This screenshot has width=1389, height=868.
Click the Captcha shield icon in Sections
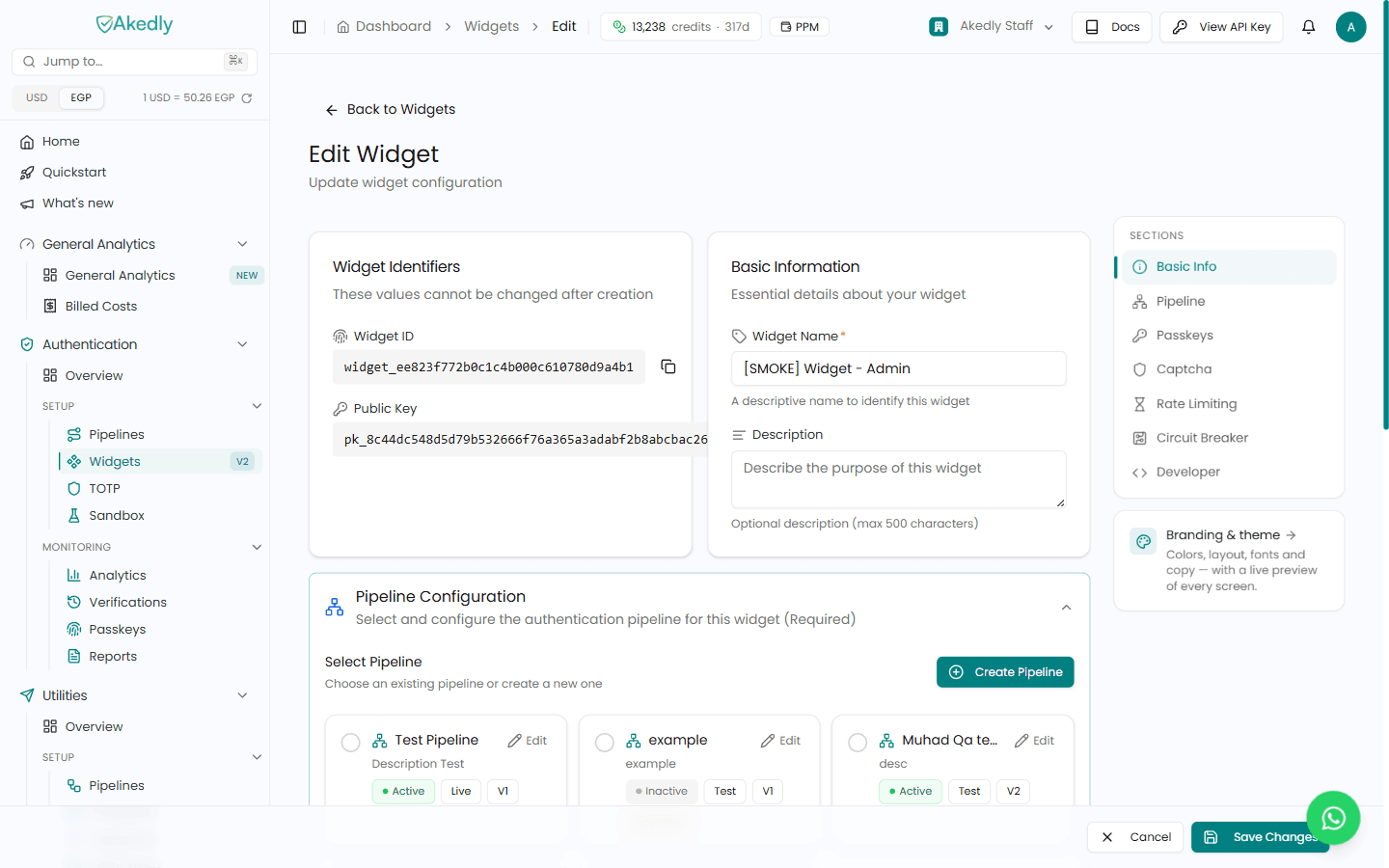1139,369
